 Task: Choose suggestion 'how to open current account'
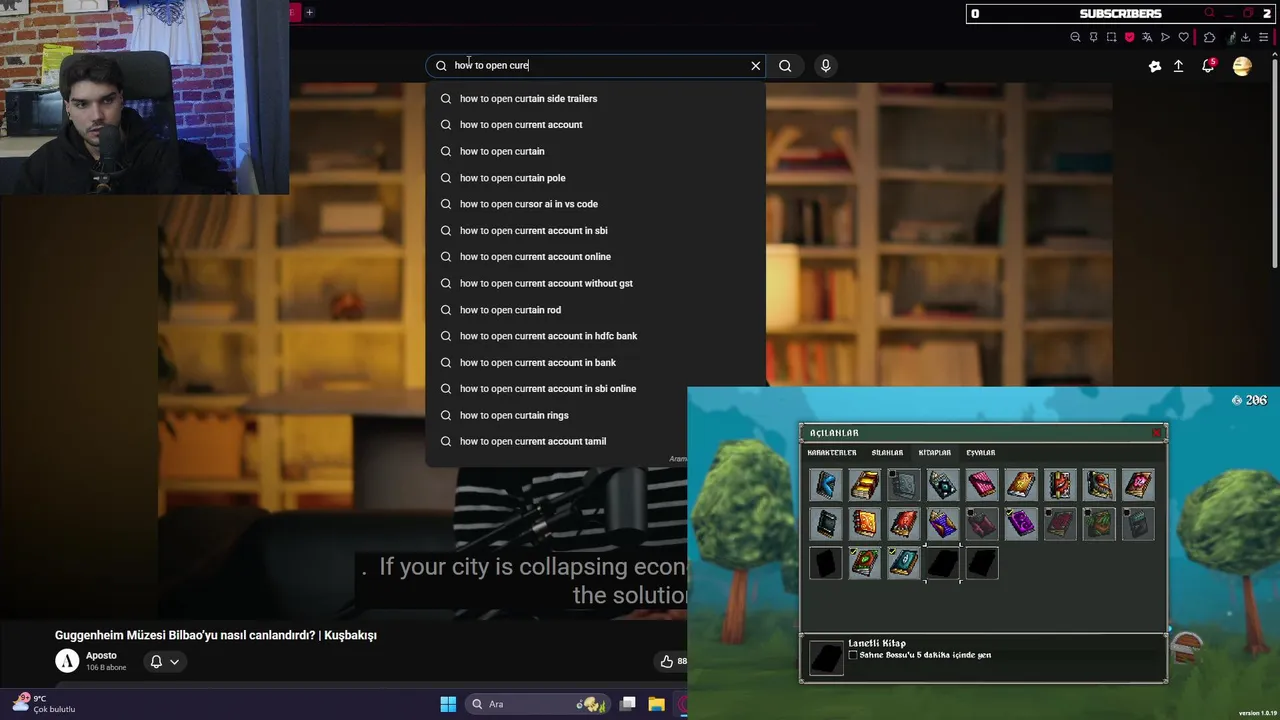click(x=595, y=125)
